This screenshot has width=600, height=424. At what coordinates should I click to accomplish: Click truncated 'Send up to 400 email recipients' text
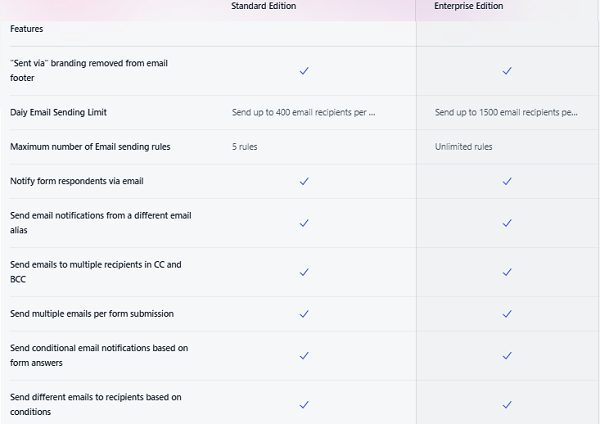pyautogui.click(x=303, y=113)
